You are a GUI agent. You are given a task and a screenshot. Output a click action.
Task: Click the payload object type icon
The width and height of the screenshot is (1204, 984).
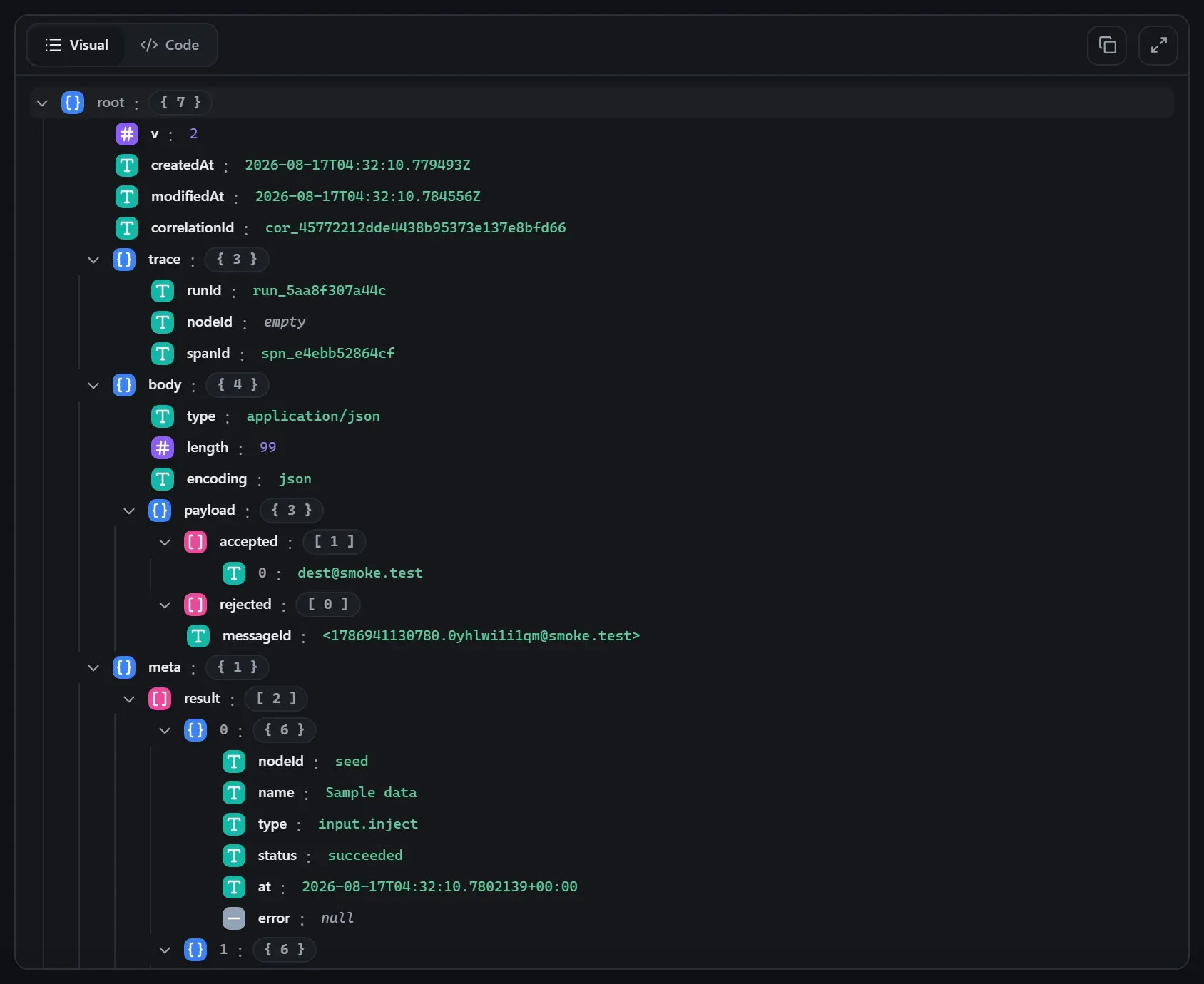[160, 511]
